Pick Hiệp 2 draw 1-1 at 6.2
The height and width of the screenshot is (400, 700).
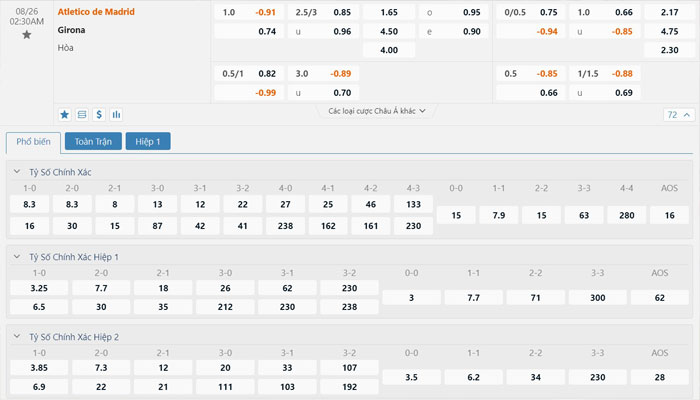474,377
